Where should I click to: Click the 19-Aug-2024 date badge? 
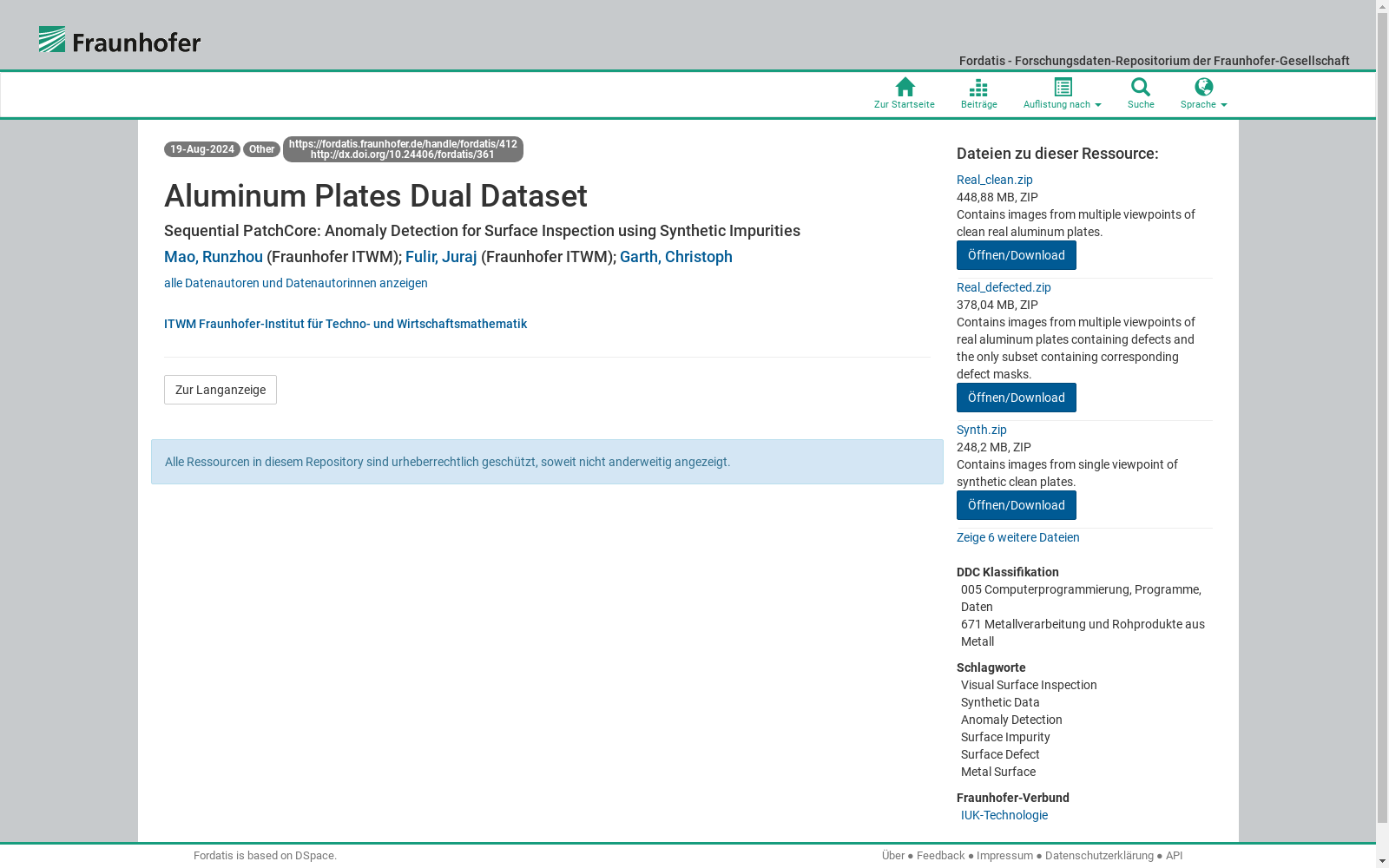click(x=202, y=149)
